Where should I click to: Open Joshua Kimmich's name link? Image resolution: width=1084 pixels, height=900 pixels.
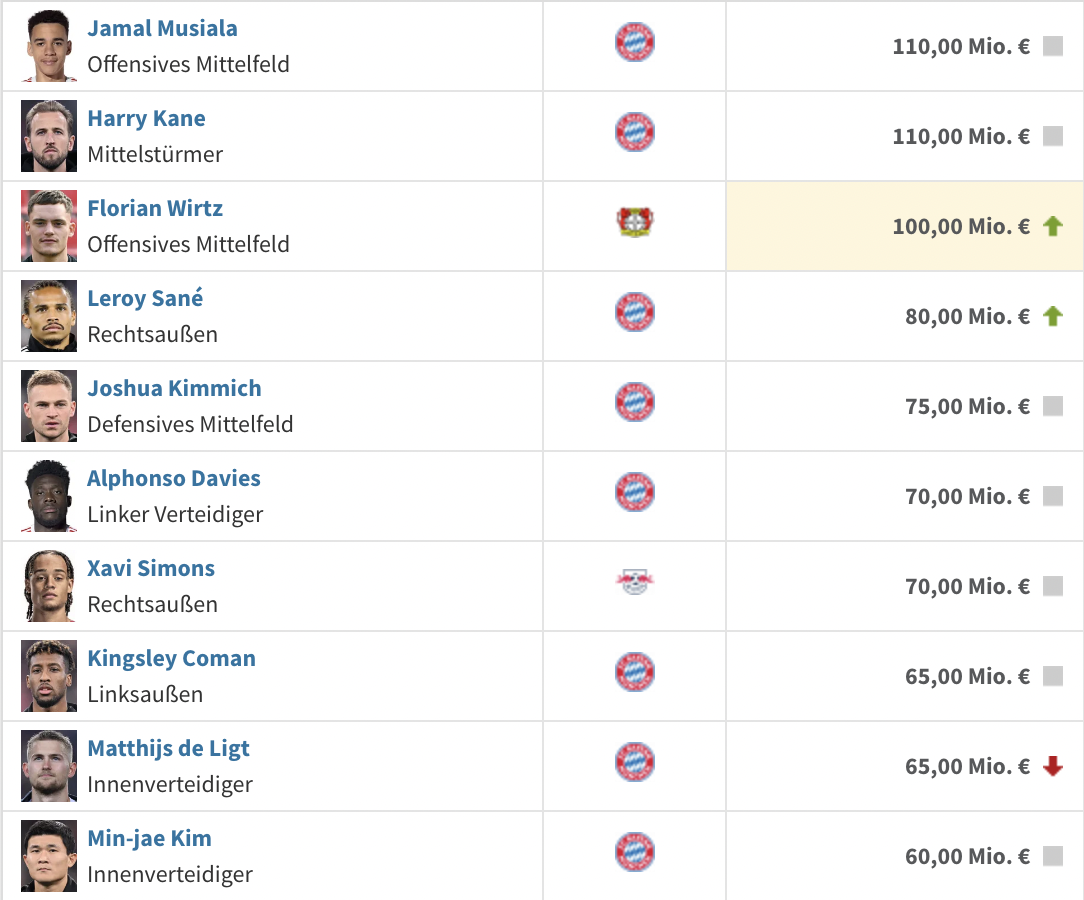(174, 388)
